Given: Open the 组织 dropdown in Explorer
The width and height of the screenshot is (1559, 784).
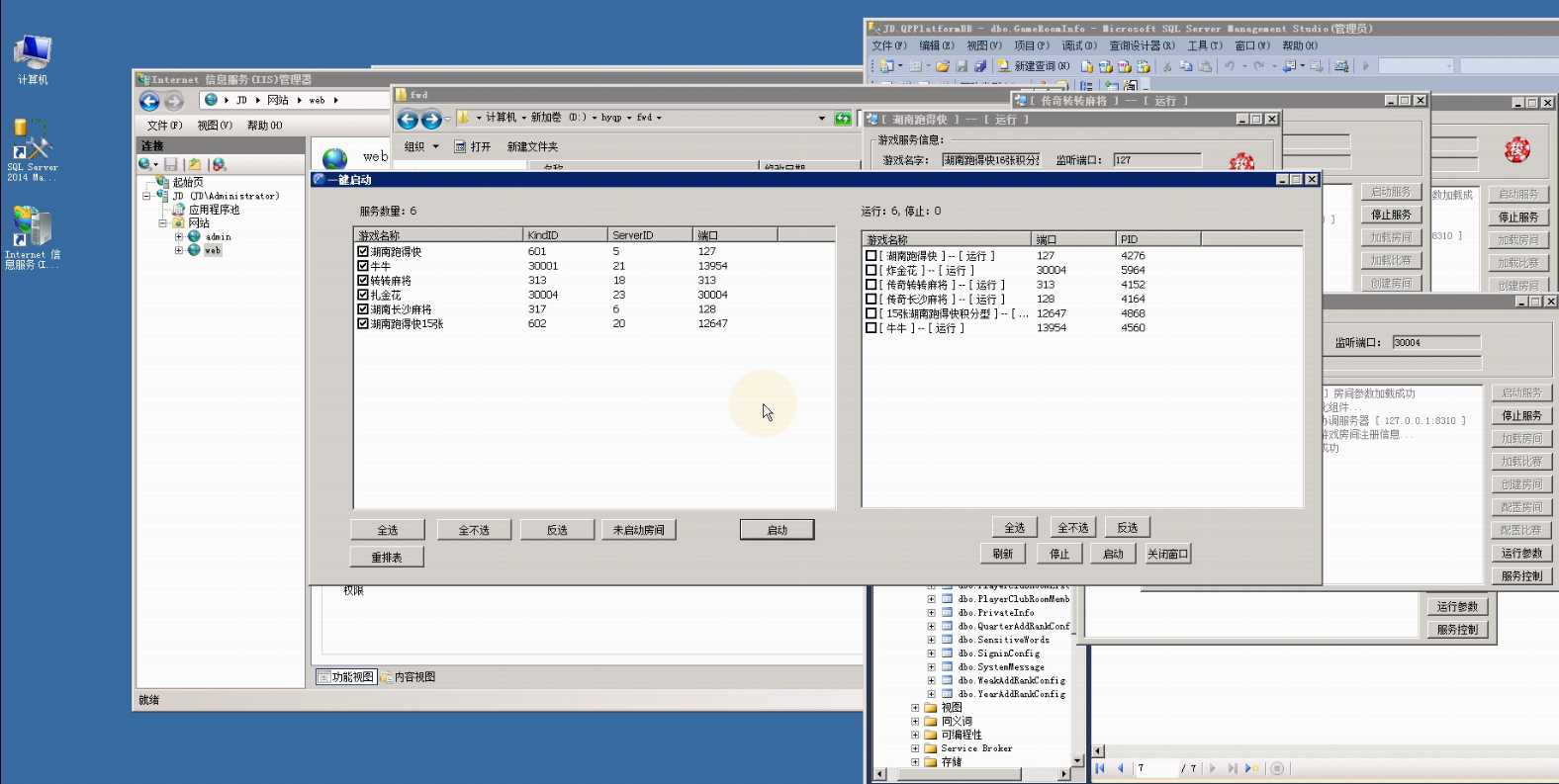Looking at the screenshot, I should tap(421, 146).
